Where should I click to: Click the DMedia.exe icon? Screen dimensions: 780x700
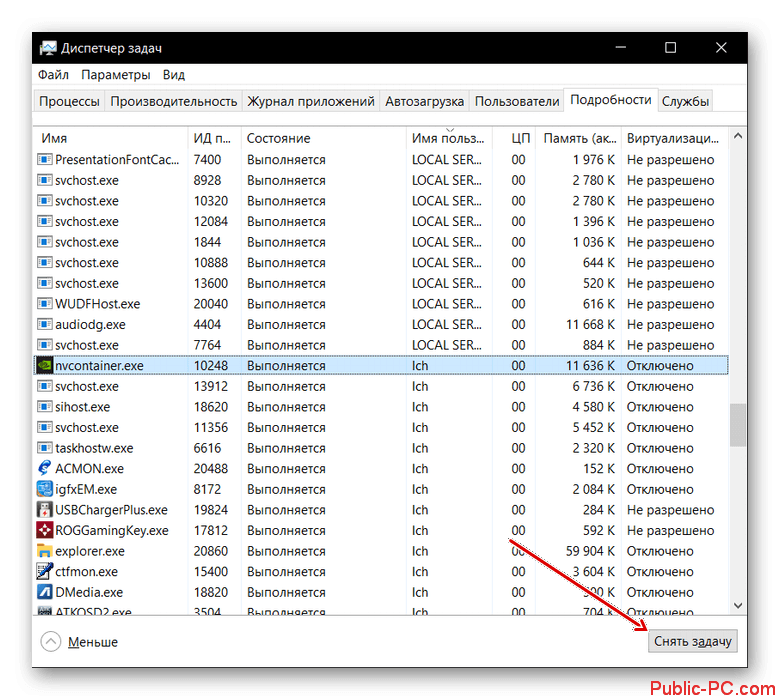tap(45, 593)
